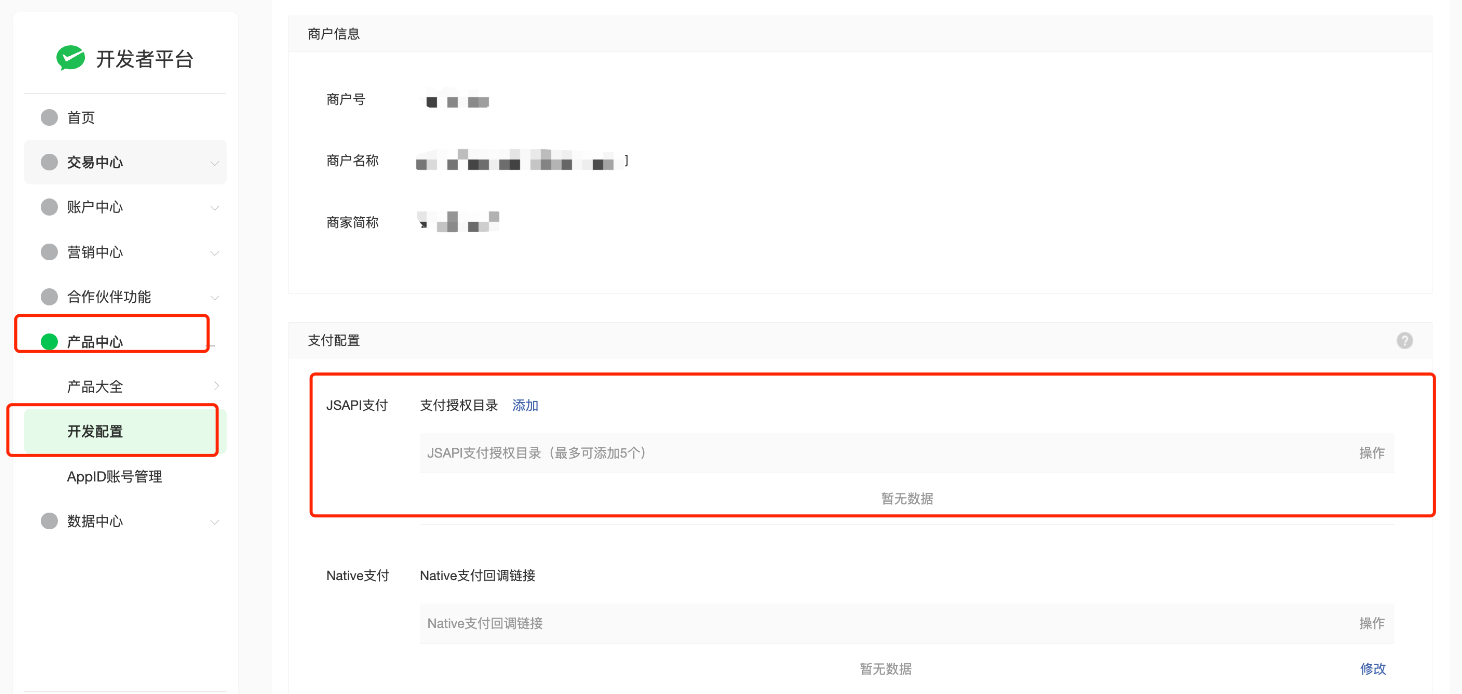Open AppID账号管理 menu item

coord(114,477)
